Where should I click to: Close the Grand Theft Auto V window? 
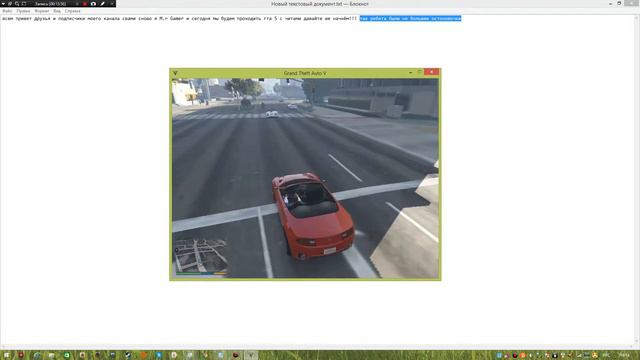[x=431, y=72]
